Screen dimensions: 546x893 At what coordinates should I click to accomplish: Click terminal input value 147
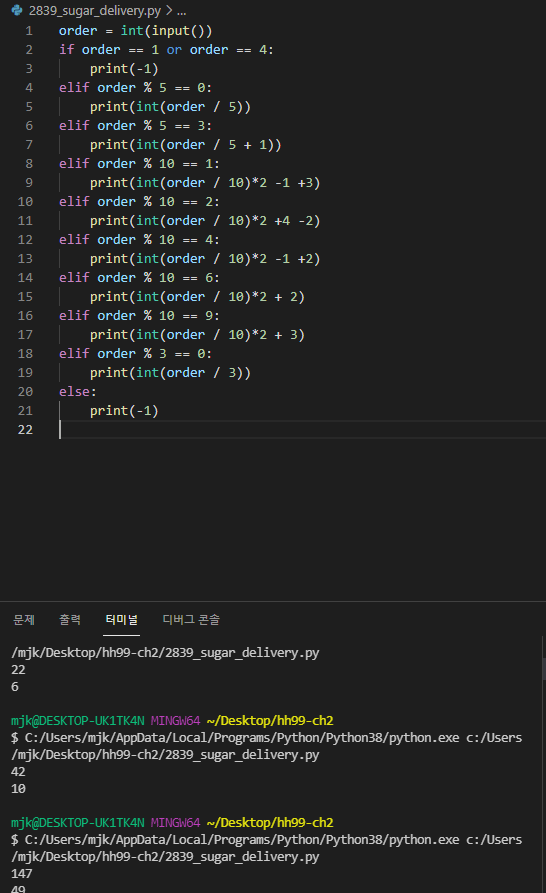22,874
